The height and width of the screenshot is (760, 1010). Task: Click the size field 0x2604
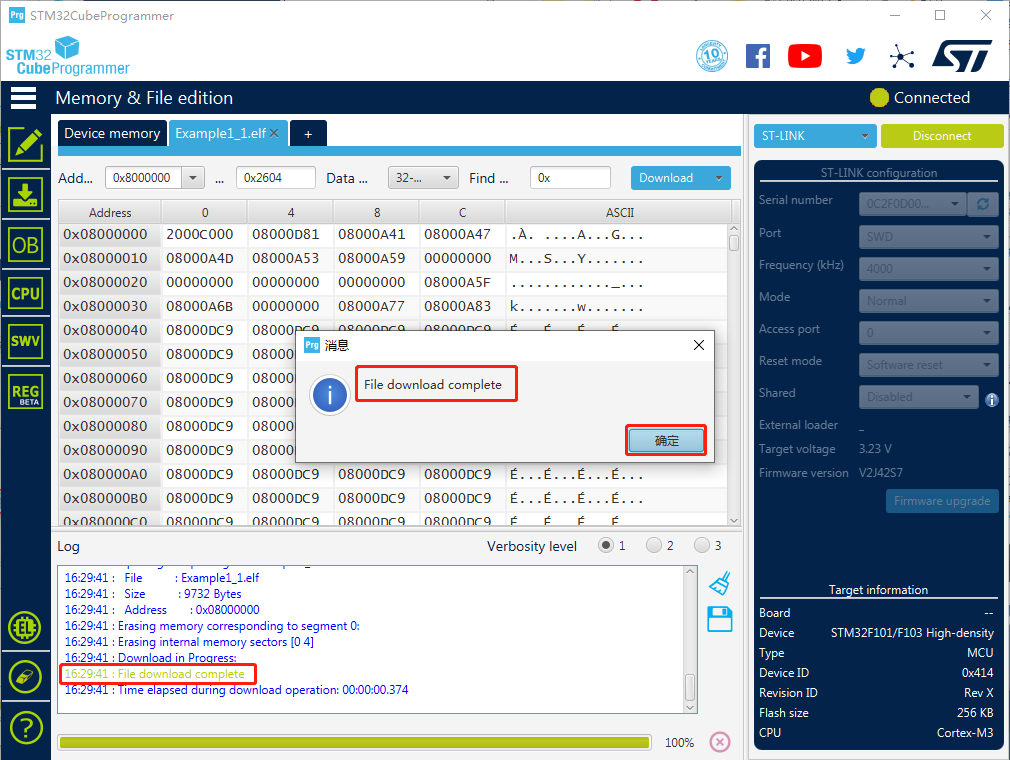276,178
